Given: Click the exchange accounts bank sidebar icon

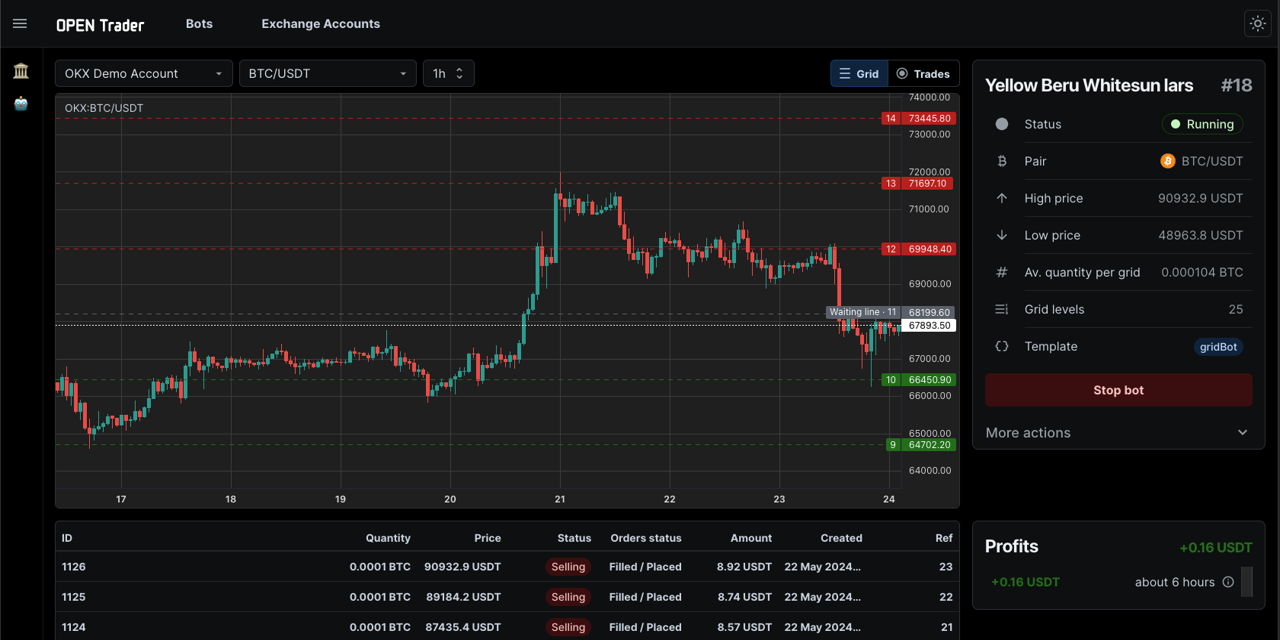Looking at the screenshot, I should tap(21, 71).
